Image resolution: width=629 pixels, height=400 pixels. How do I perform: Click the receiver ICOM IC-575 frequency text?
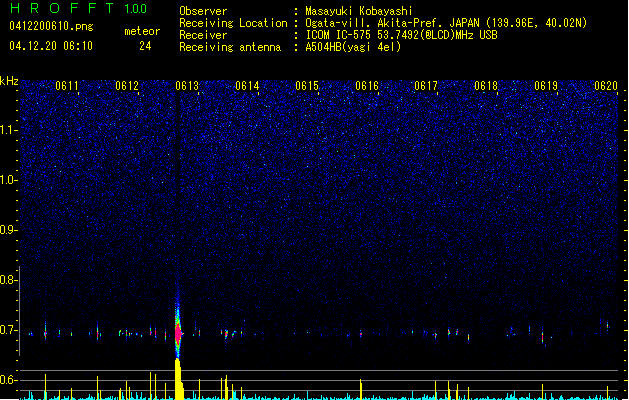[402, 35]
